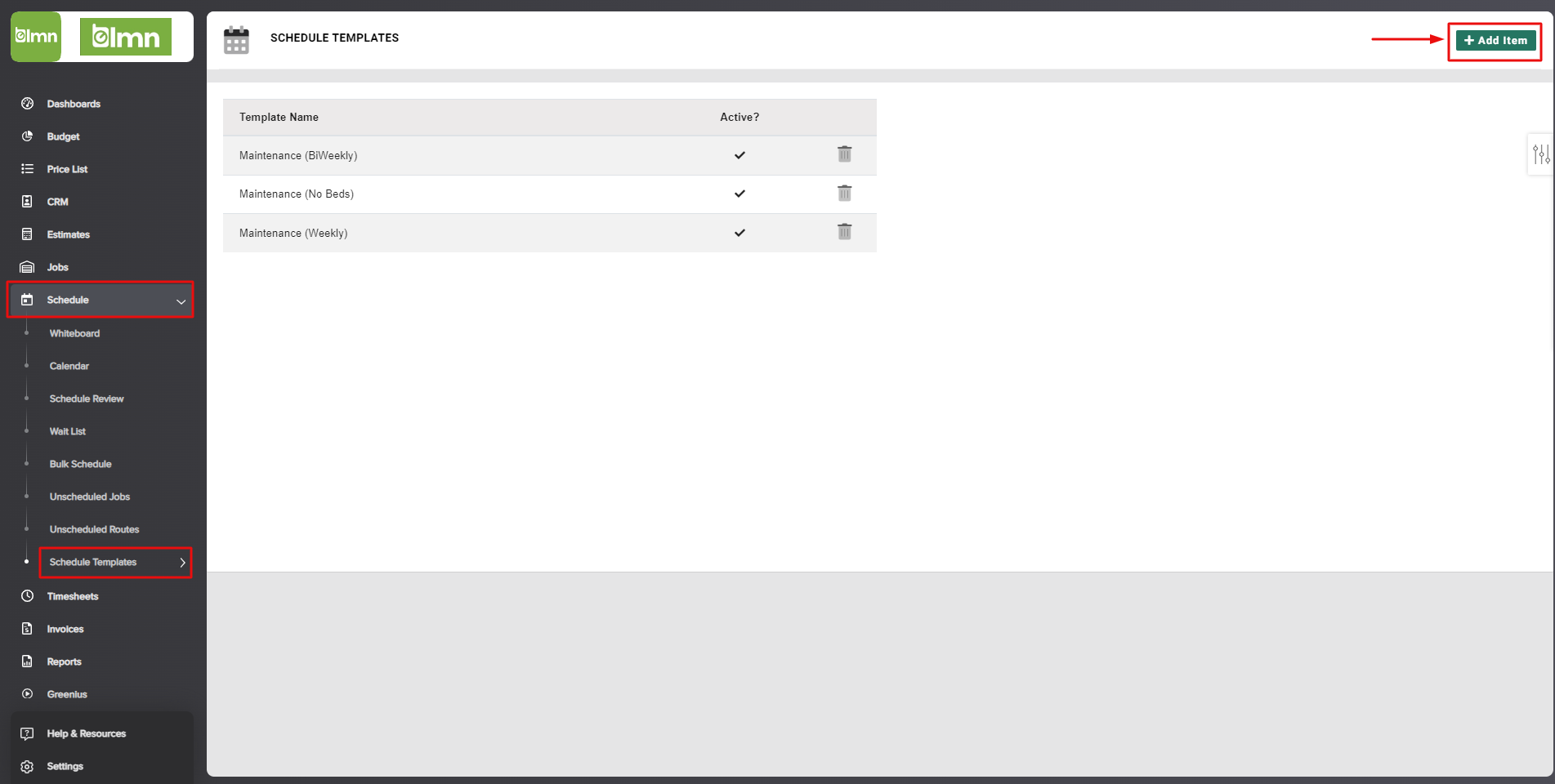
Task: Go to Unscheduled Jobs
Action: 90,497
